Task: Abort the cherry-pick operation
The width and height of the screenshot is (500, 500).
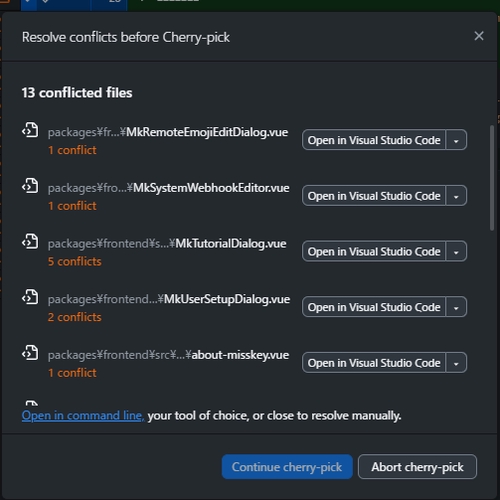Action: coord(417,467)
